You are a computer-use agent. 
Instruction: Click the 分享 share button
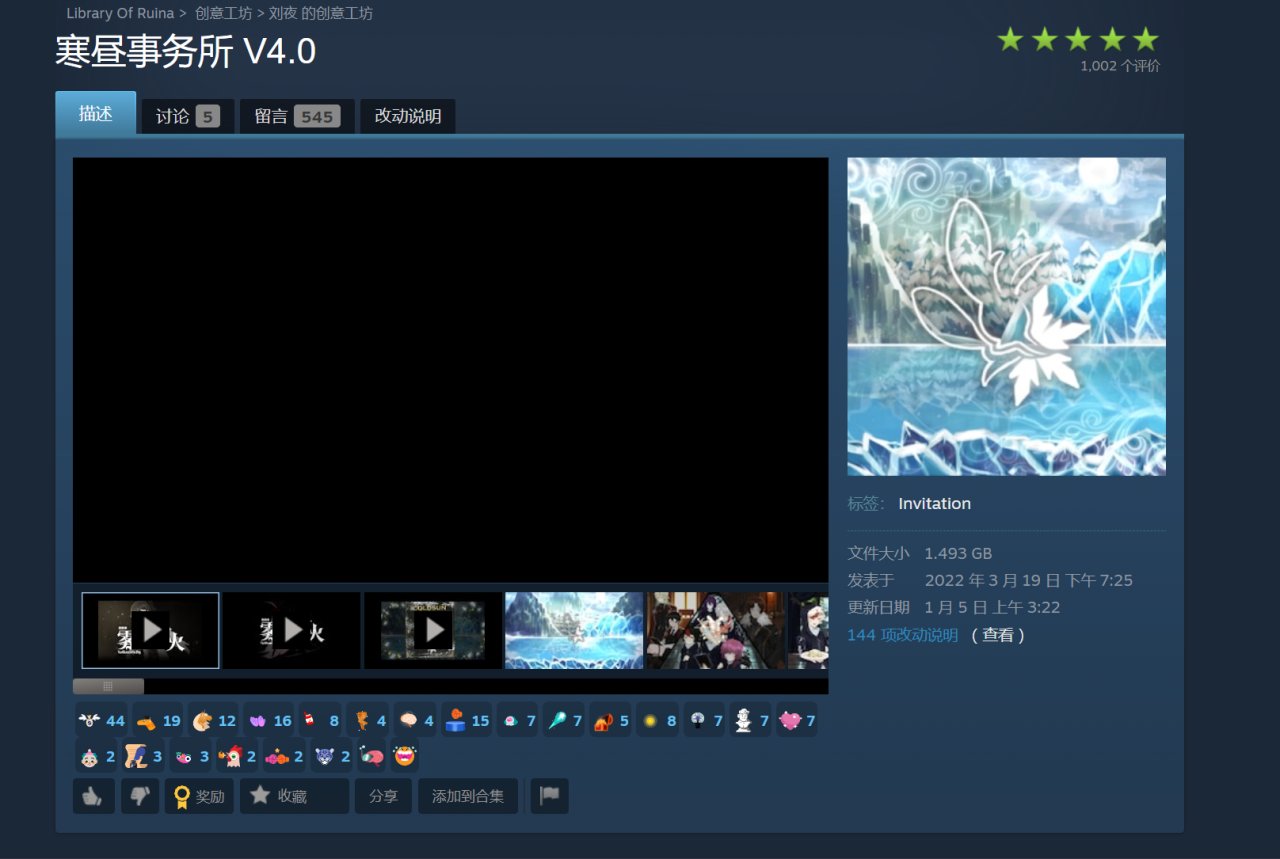[x=383, y=796]
